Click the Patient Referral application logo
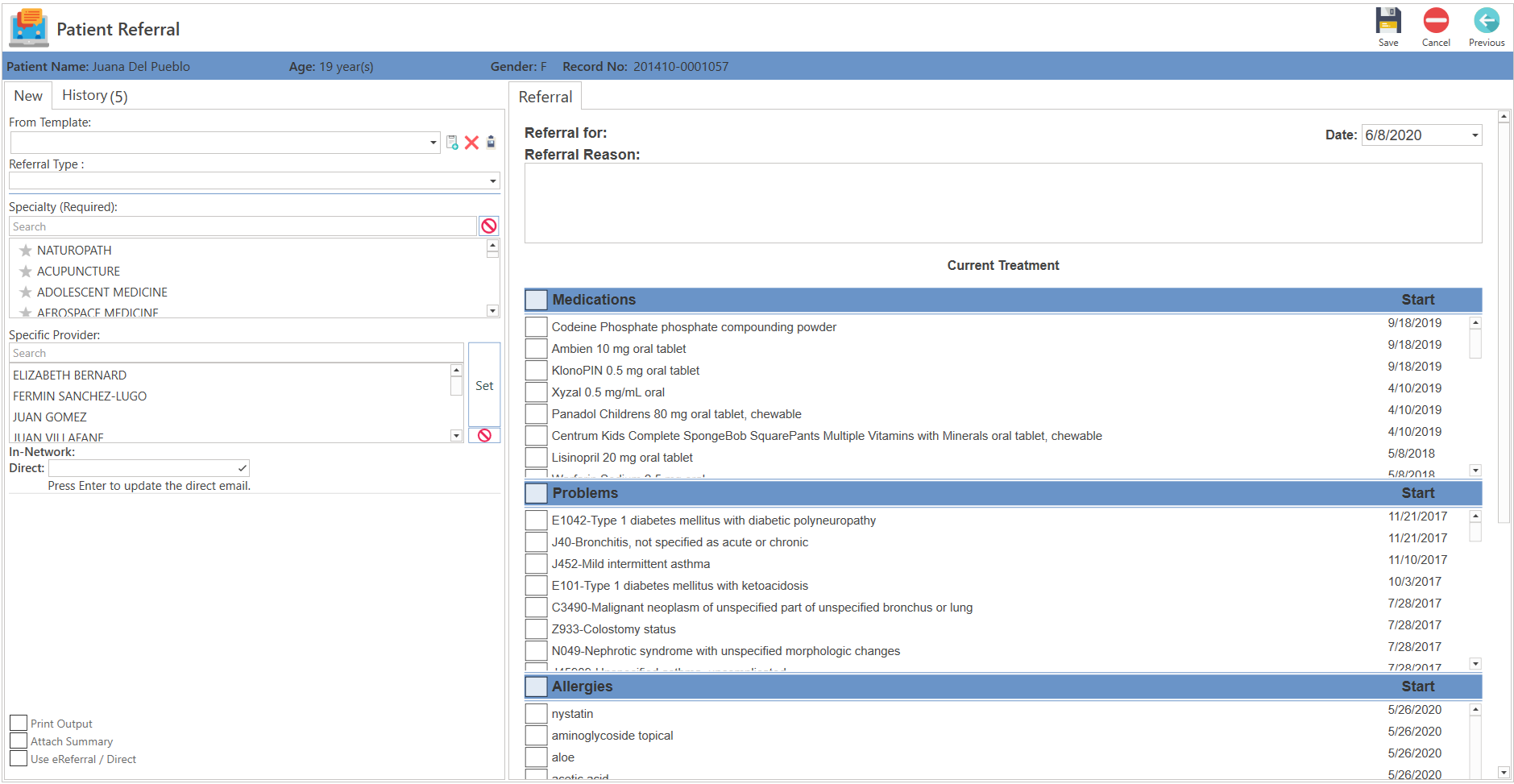Image resolution: width=1514 pixels, height=784 pixels. pos(29,28)
